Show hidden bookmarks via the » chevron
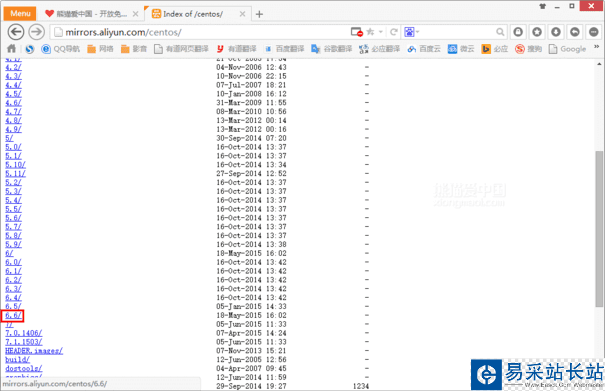The height and width of the screenshot is (391, 605). tap(597, 47)
